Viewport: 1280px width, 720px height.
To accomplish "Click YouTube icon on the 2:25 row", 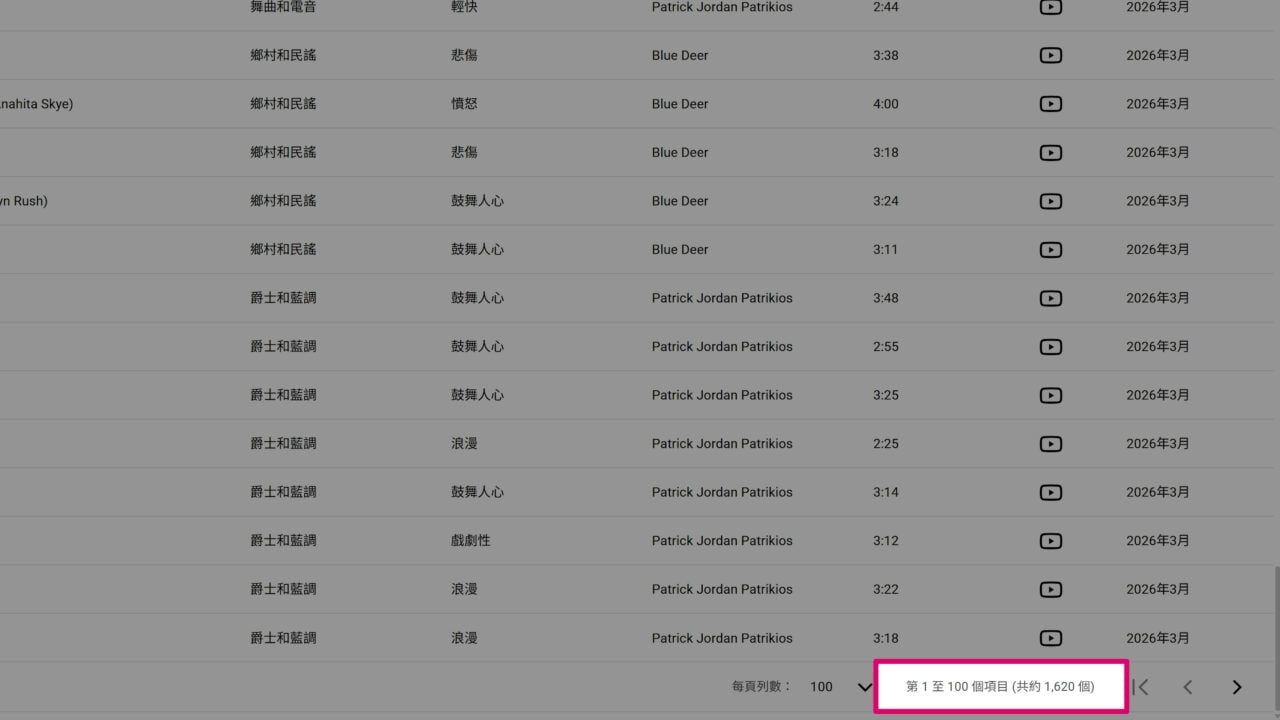I will [x=1050, y=444].
